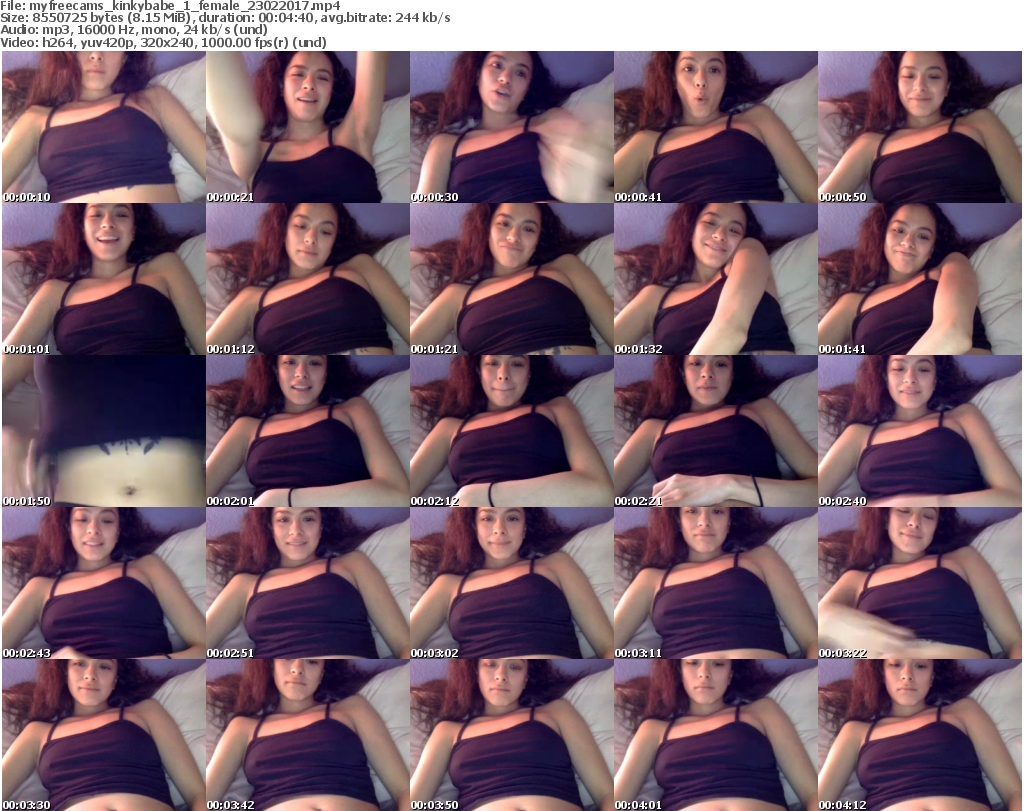The width and height of the screenshot is (1024, 811).
Task: Click the thumbnail at timestamp 00:03:30
Action: pyautogui.click(x=104, y=735)
